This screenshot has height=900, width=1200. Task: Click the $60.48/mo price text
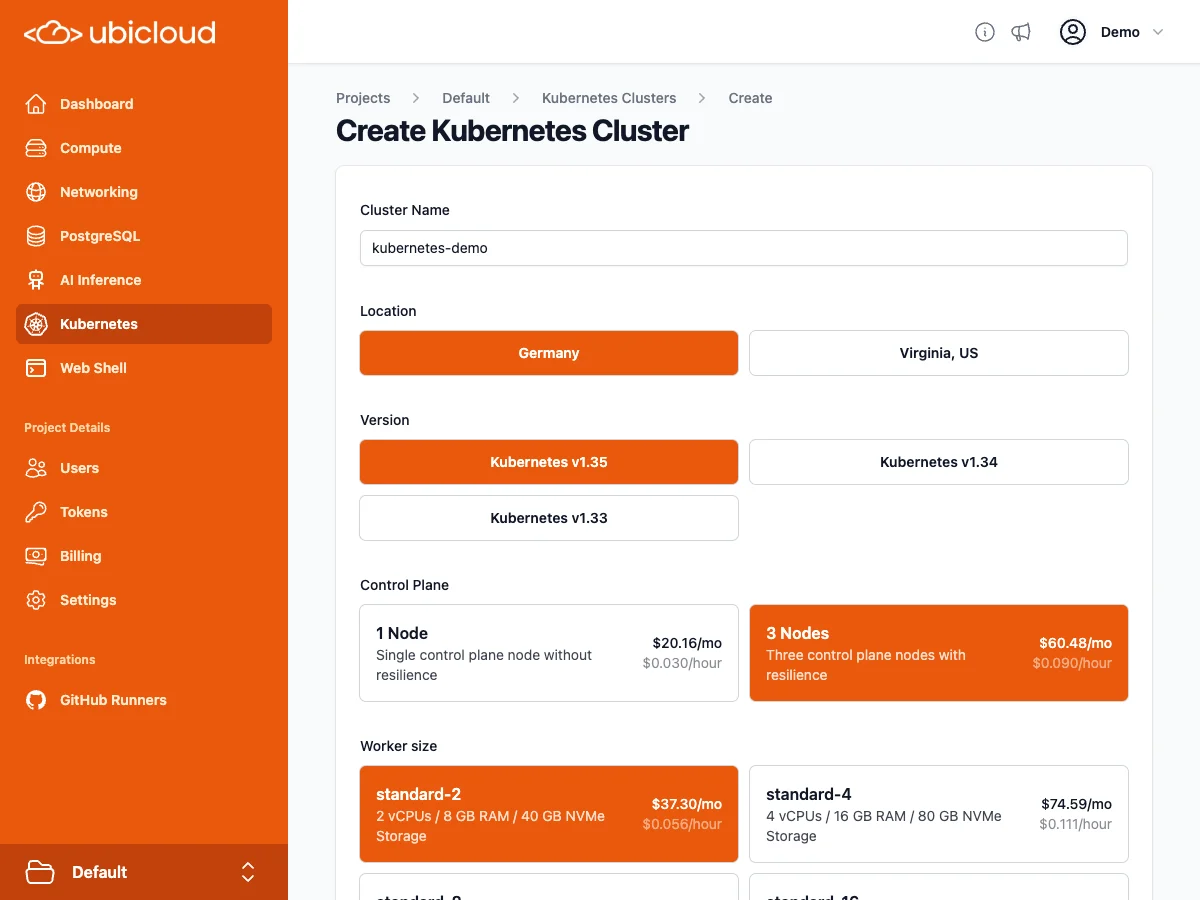1075,643
